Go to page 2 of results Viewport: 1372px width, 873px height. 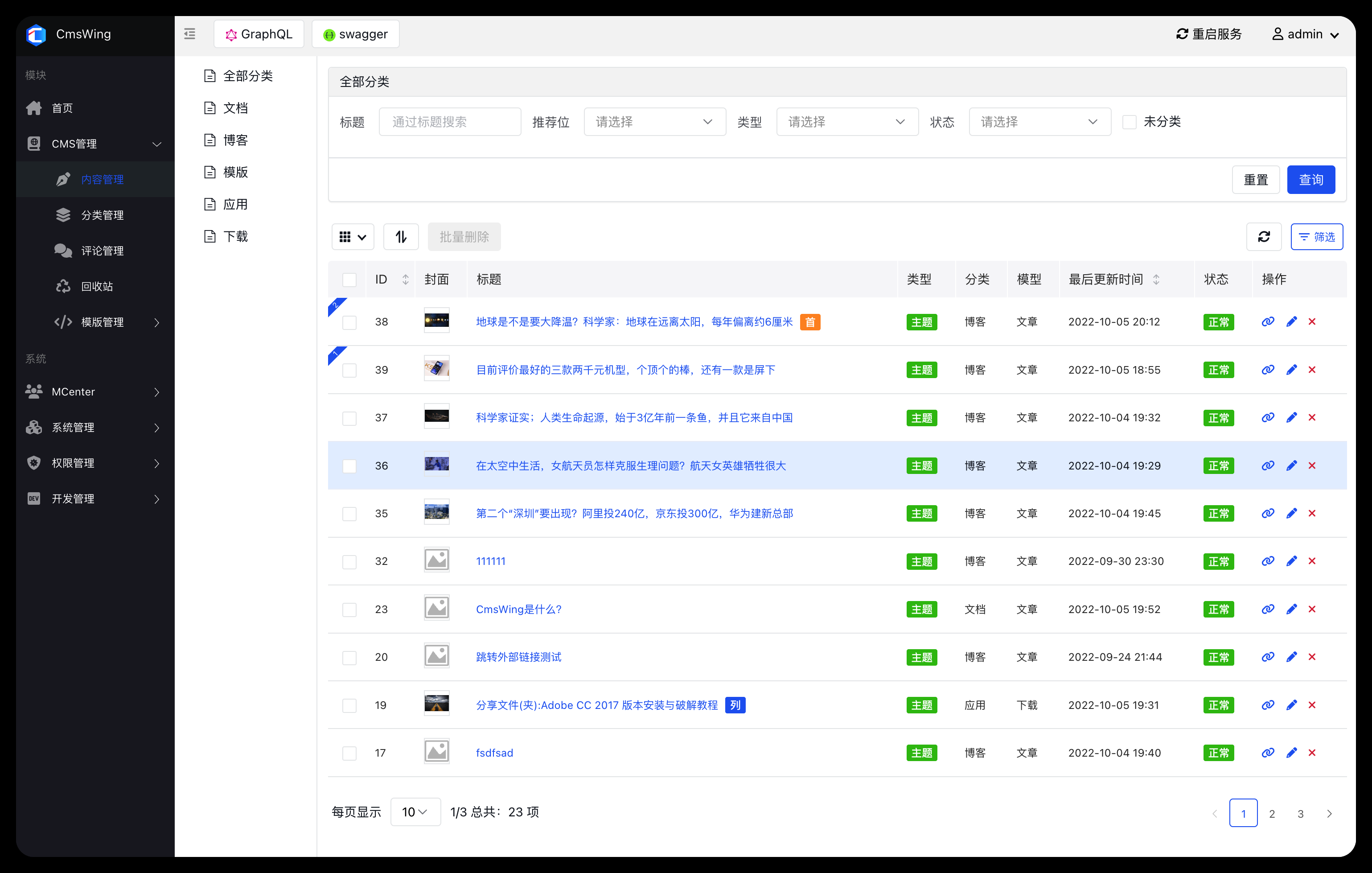1272,813
